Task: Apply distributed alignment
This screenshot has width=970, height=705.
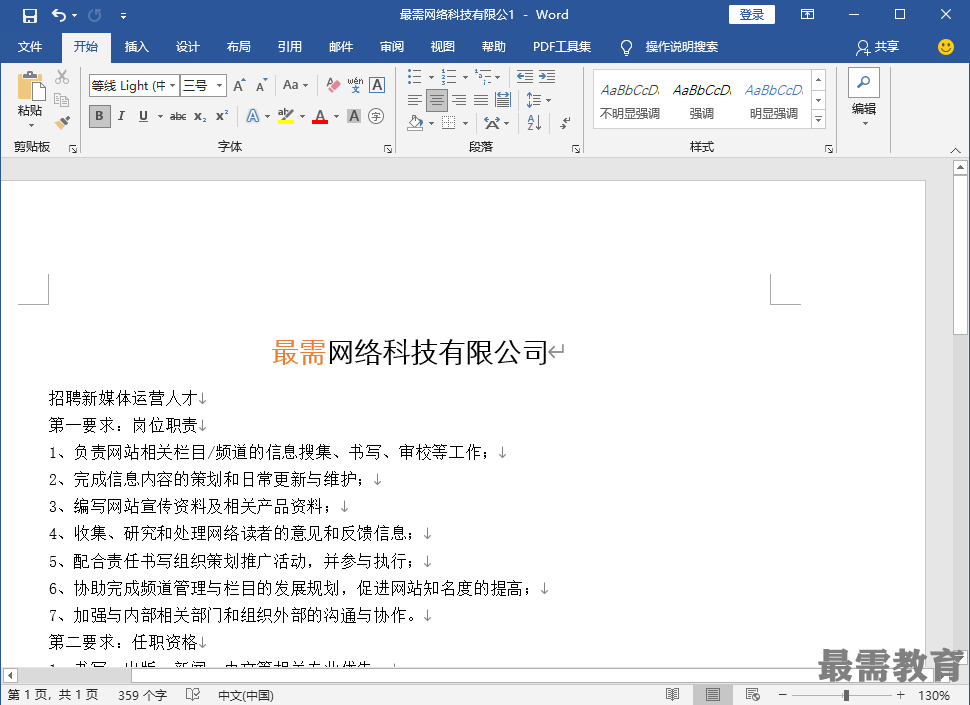Action: click(x=503, y=100)
